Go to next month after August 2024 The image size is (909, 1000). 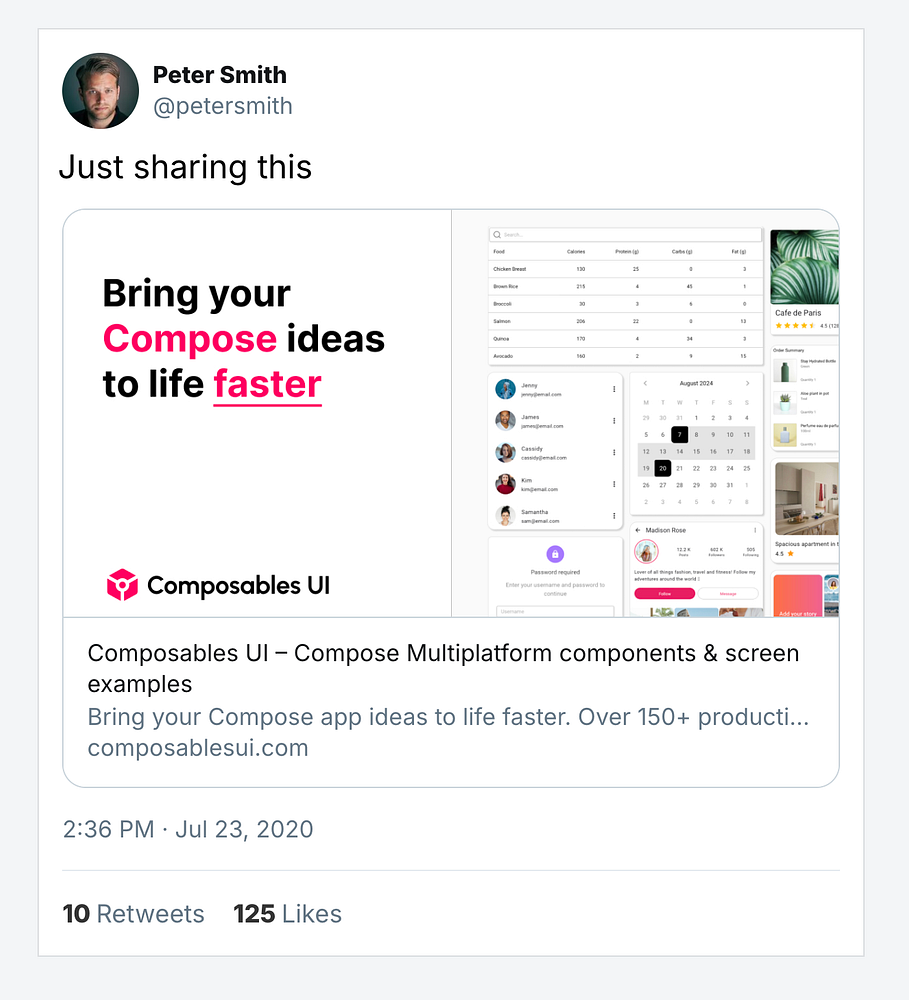pos(747,383)
